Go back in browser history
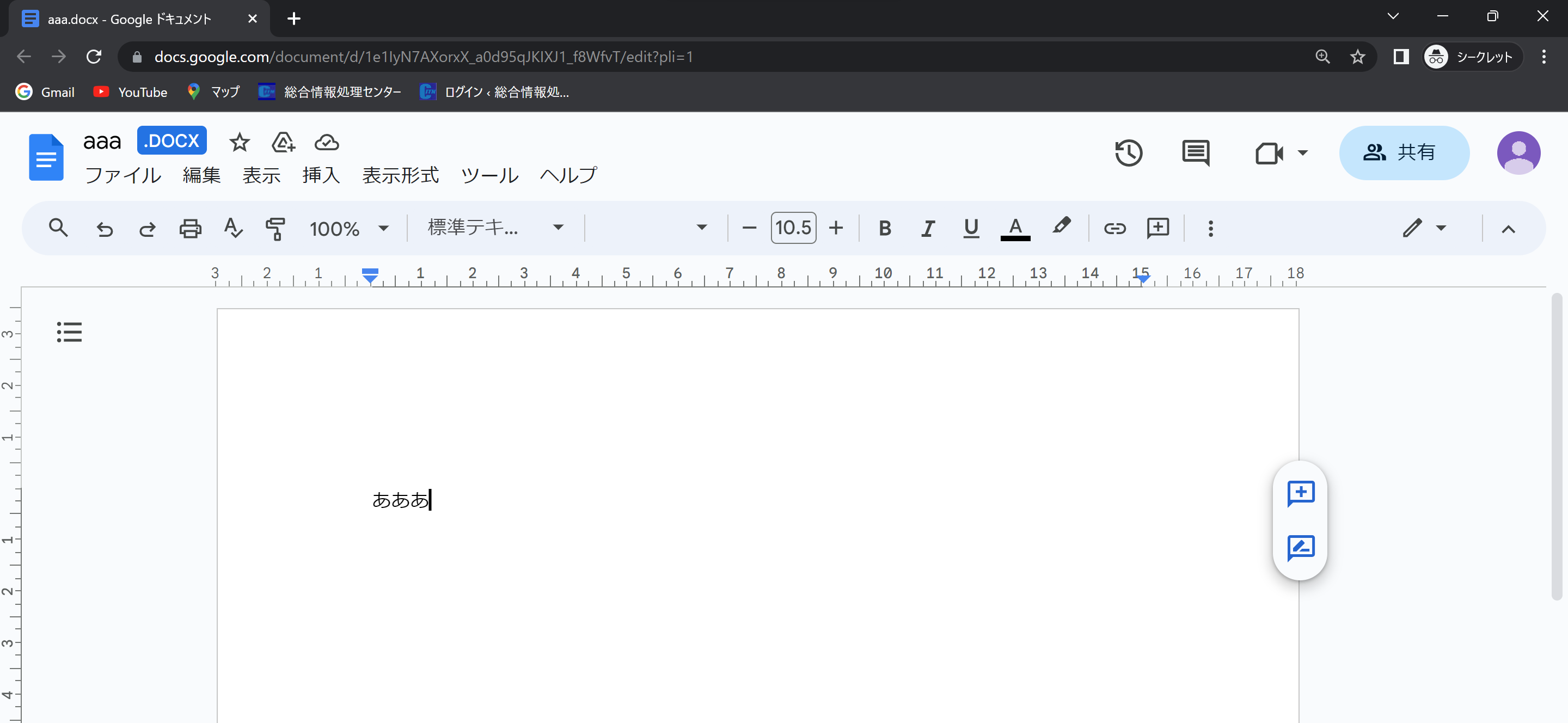The image size is (1568, 723). click(23, 57)
